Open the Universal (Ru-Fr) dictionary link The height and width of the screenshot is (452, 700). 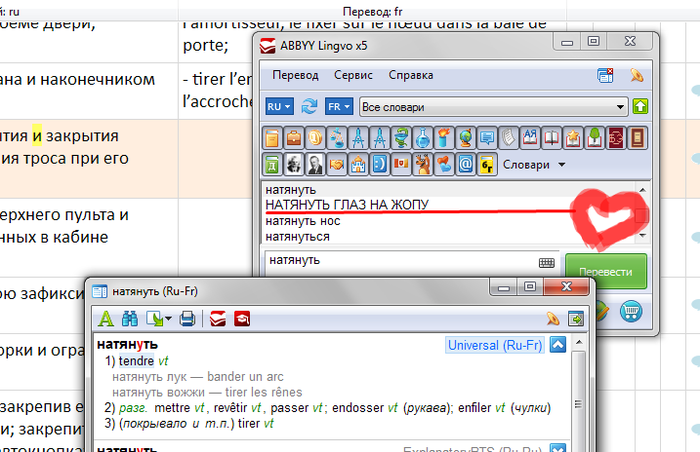point(495,345)
